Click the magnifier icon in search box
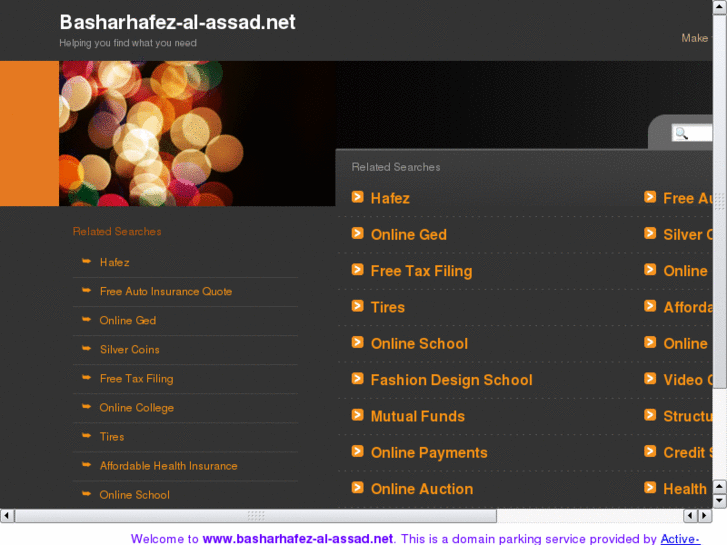 tap(681, 133)
